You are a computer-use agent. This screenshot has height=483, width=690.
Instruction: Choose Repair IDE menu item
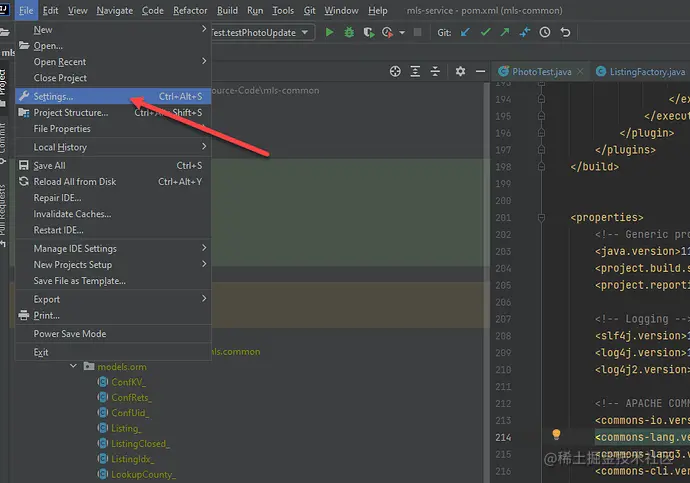coord(114,198)
